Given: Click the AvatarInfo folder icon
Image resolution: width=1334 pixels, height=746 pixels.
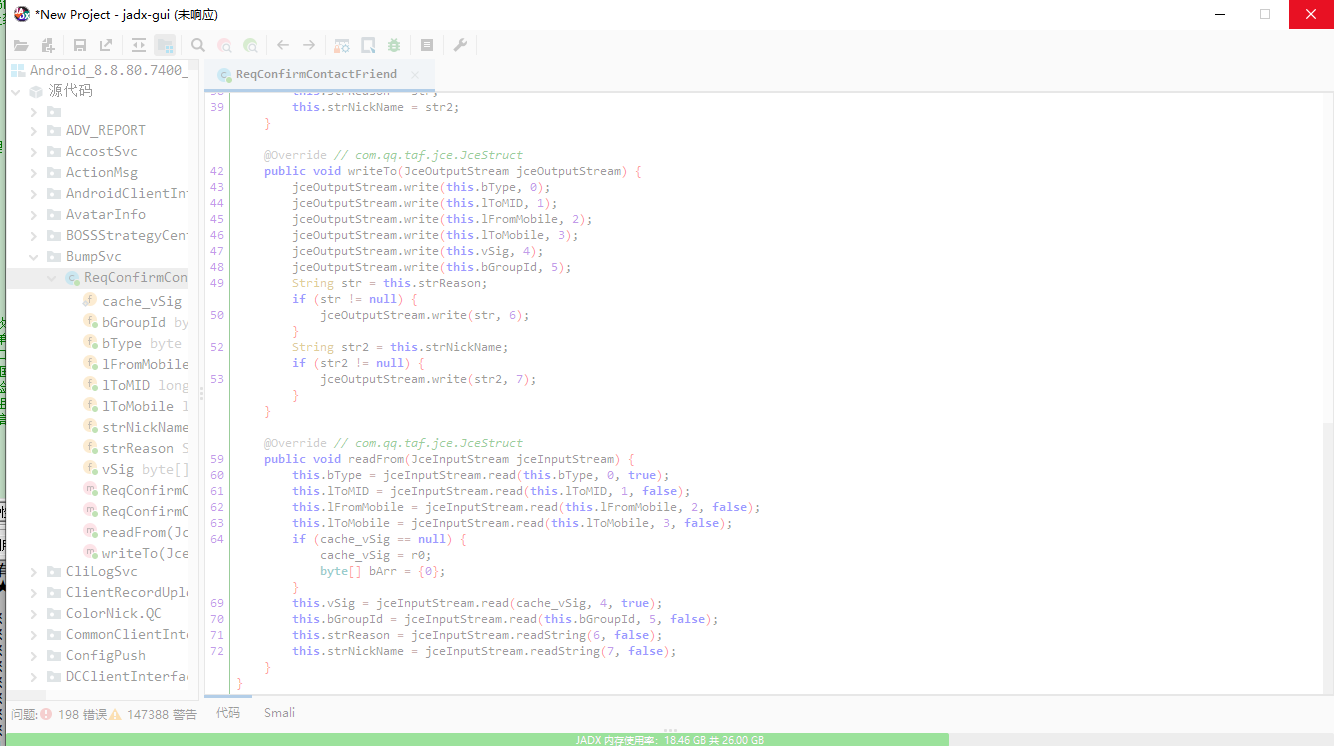Looking at the screenshot, I should click(x=54, y=215).
